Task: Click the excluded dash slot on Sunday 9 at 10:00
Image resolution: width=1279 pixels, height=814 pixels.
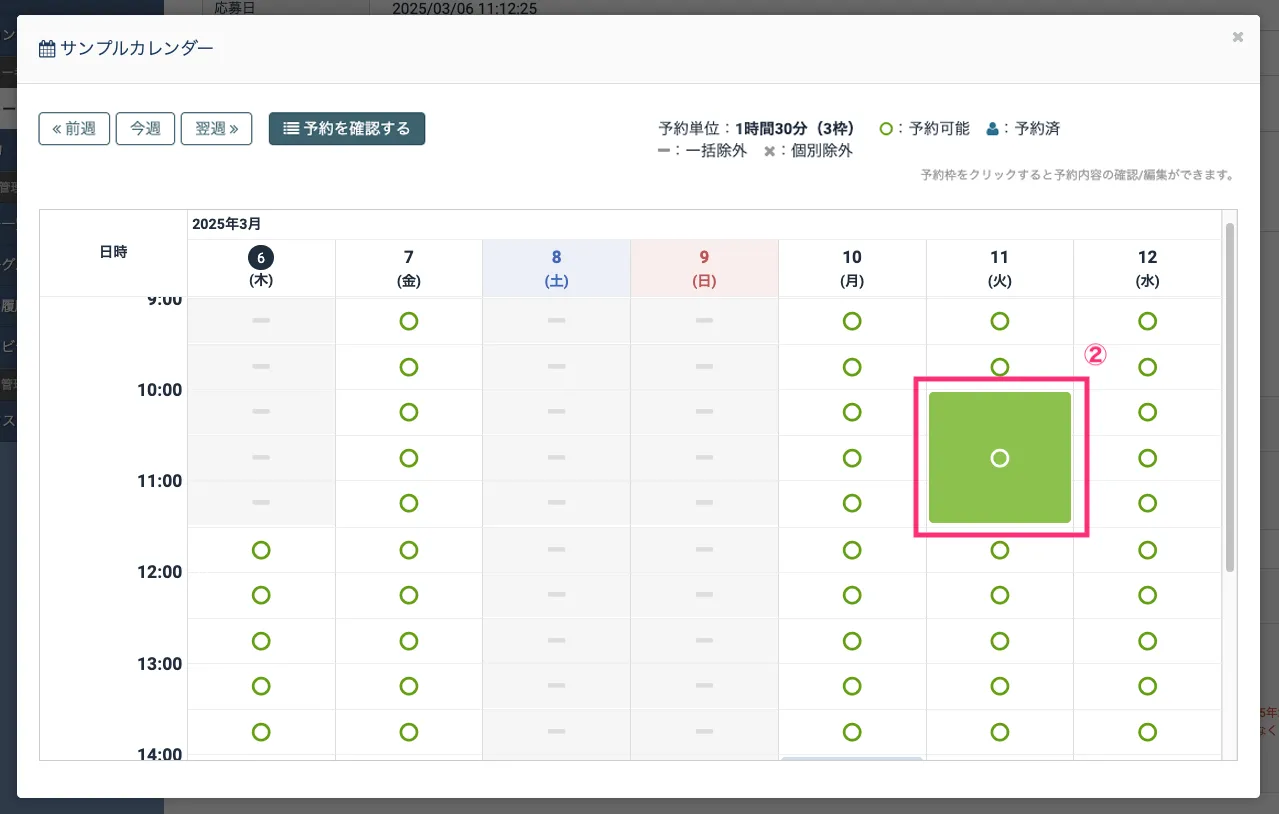Action: [704, 412]
